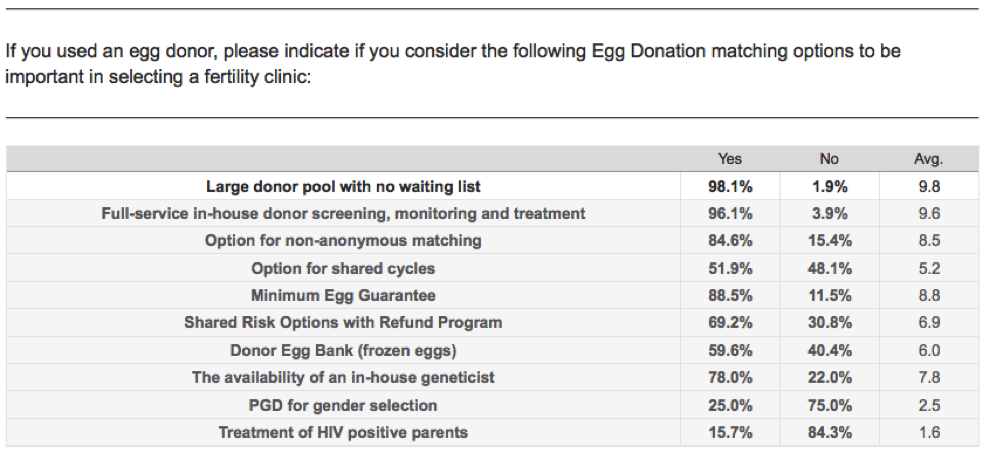The image size is (985, 455).
Task: Click the 48.1% No value cell
Action: 829,268
